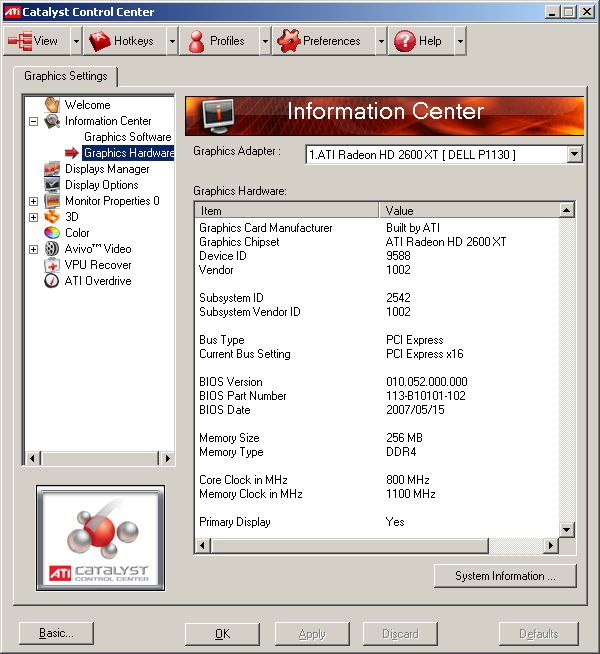Select the Memory Size row
The width and height of the screenshot is (600, 654).
(377, 438)
